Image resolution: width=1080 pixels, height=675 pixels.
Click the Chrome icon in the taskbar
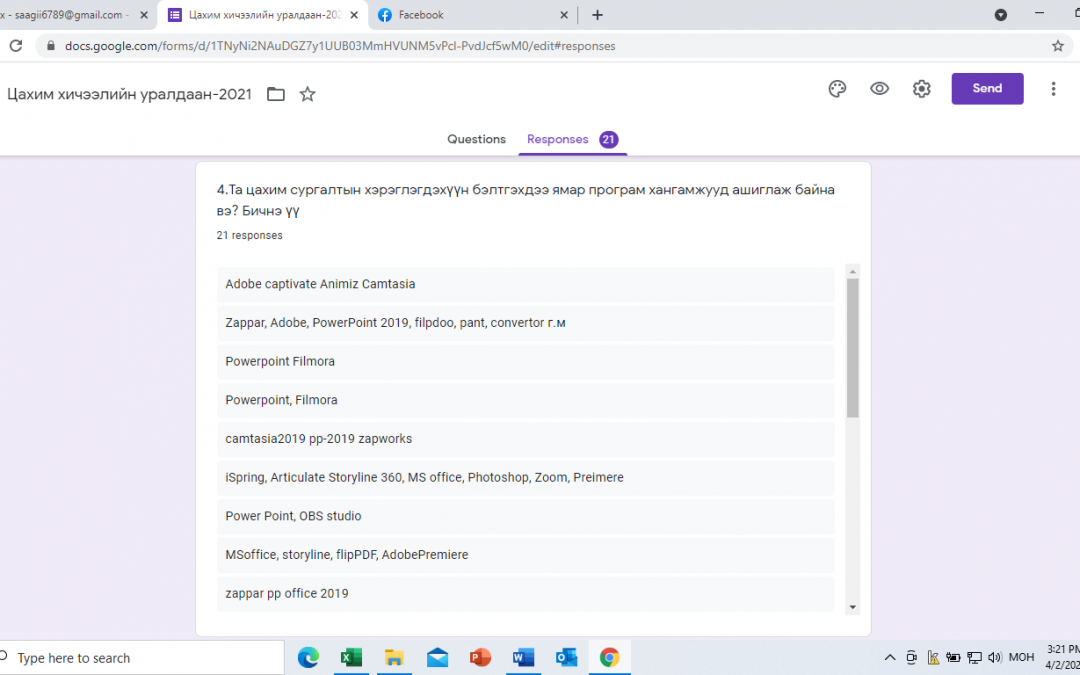pyautogui.click(x=609, y=658)
